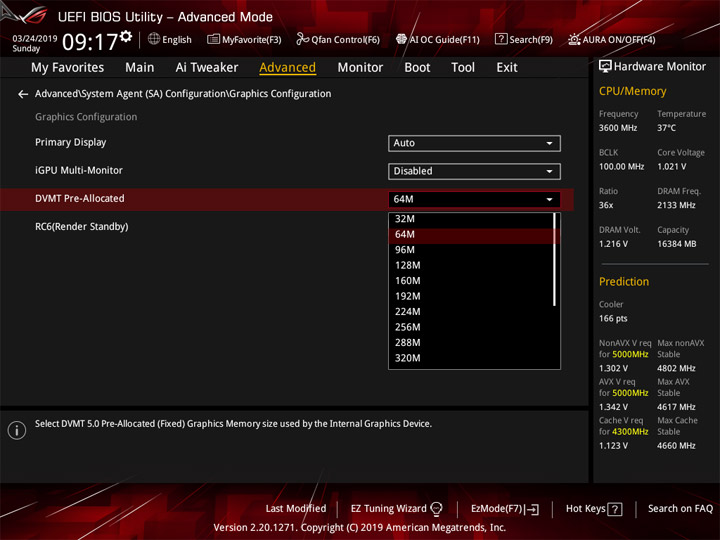This screenshot has height=540, width=720.
Task: Click the info icon beside help text
Action: [x=17, y=430]
